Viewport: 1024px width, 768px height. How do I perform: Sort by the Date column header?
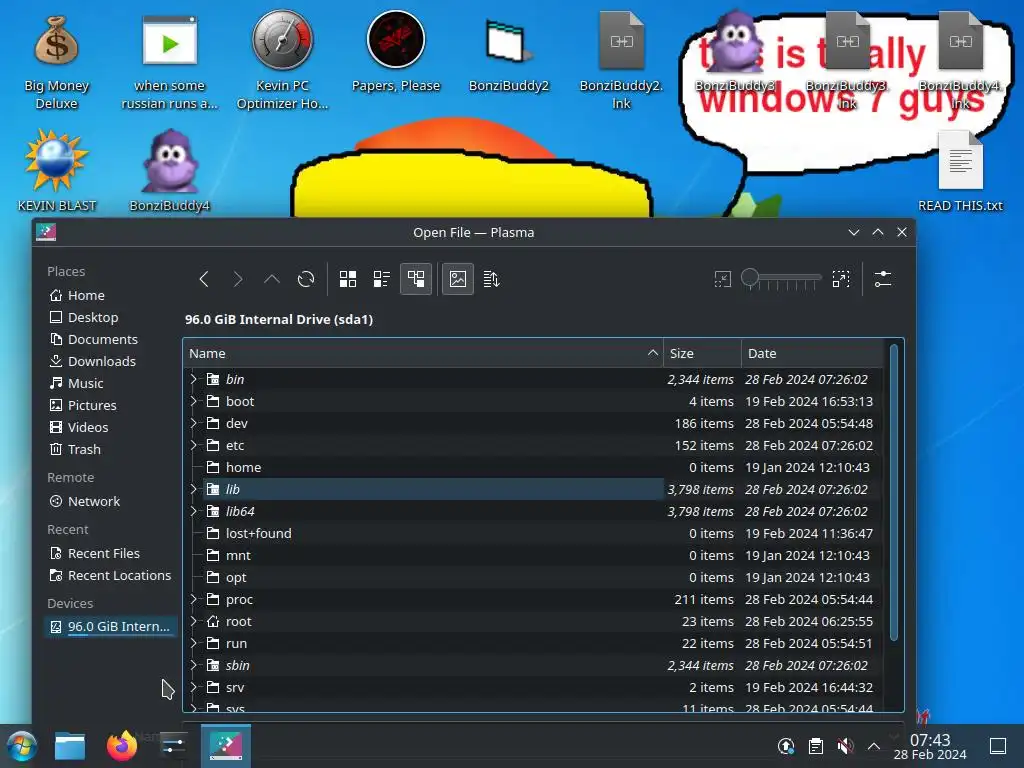pyautogui.click(x=812, y=353)
